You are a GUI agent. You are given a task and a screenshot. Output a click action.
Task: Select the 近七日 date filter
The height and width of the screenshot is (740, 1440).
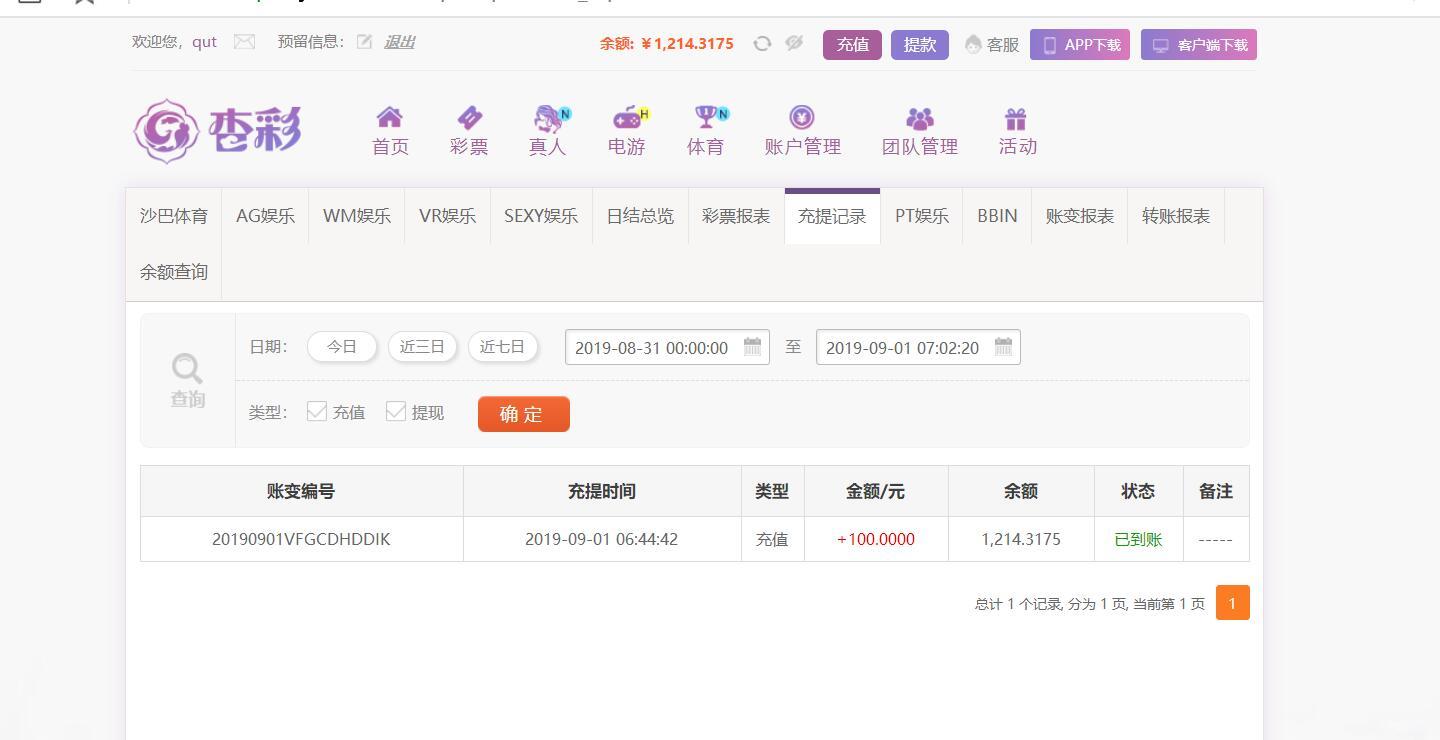pos(502,347)
